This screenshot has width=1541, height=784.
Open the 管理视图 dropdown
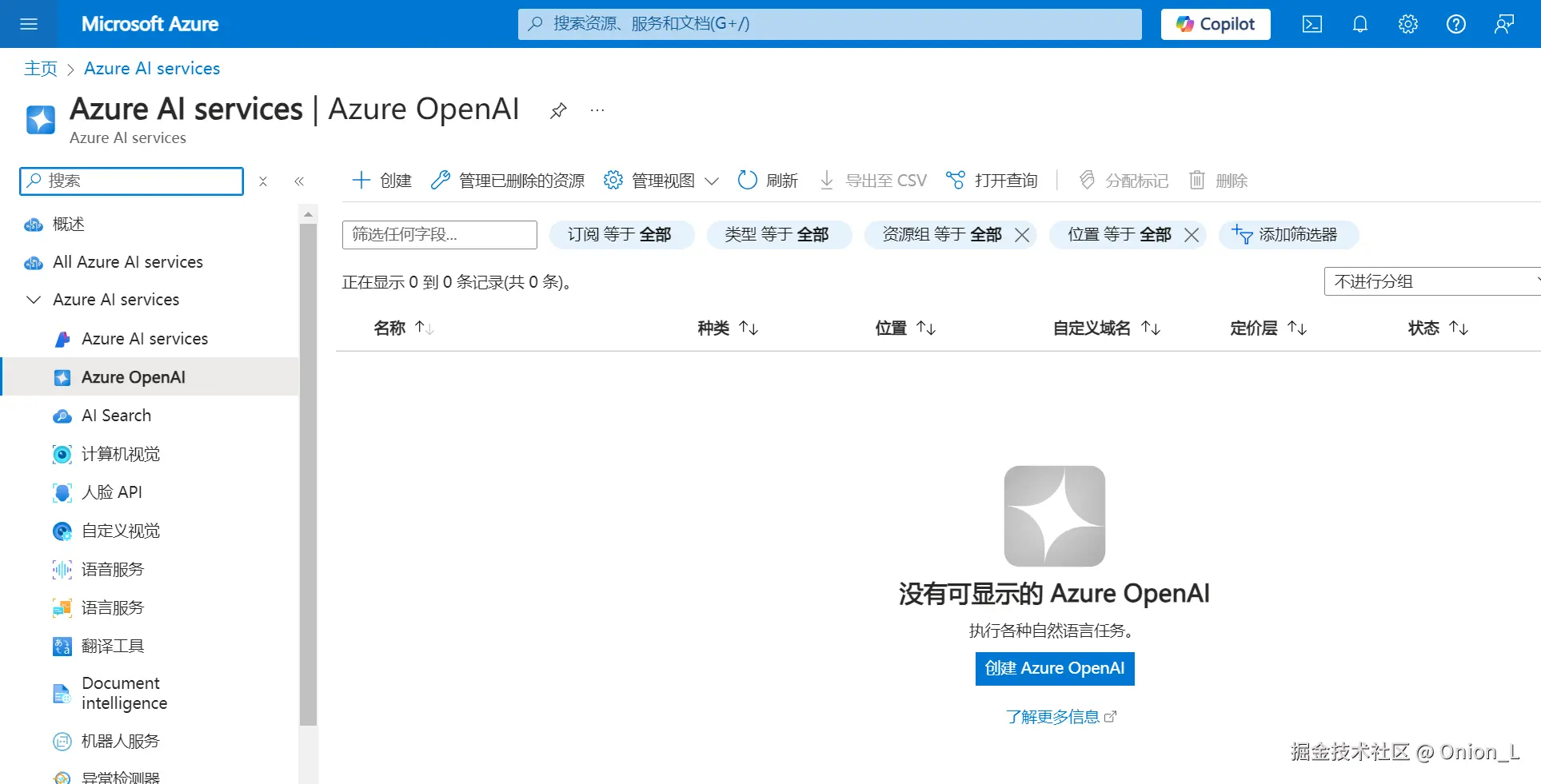pos(661,181)
